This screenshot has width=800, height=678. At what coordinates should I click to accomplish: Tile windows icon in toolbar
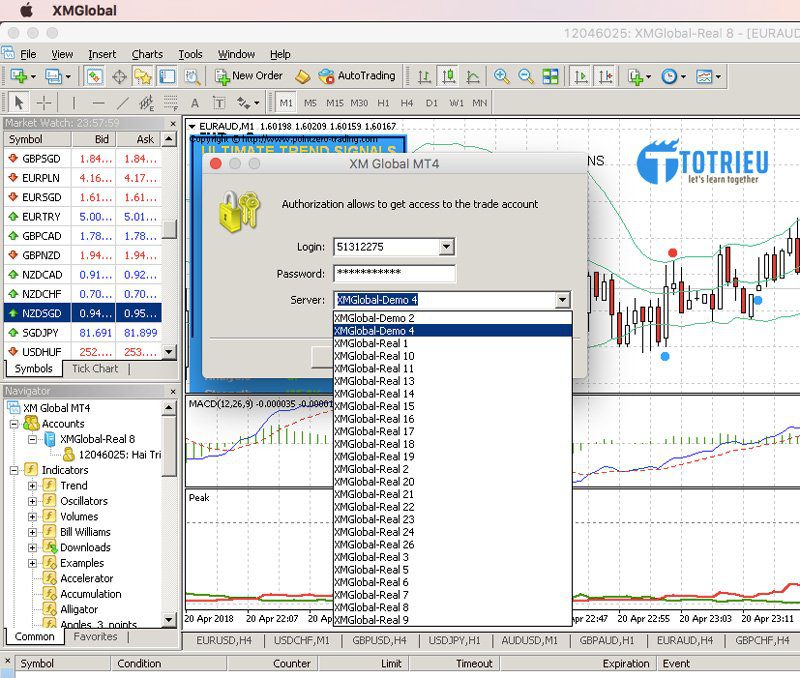pos(550,77)
